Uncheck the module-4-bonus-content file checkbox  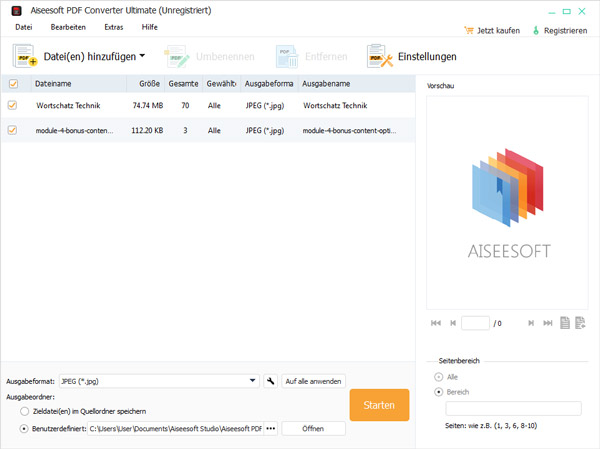12,130
